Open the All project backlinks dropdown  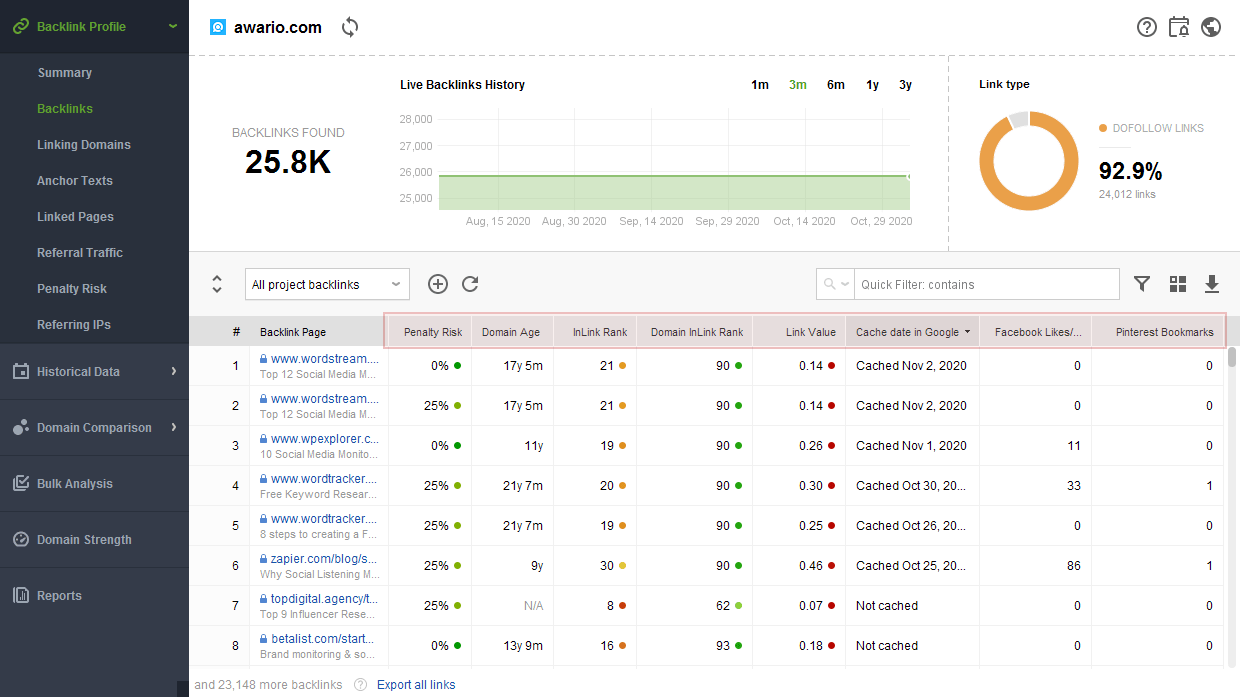coord(327,284)
